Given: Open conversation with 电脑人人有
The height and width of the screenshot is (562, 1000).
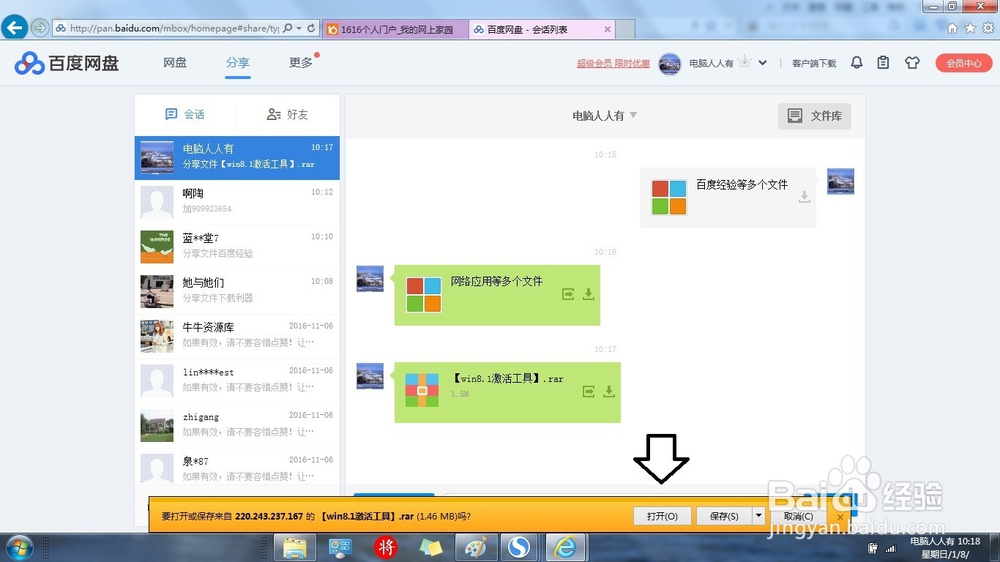Looking at the screenshot, I should tap(237, 157).
